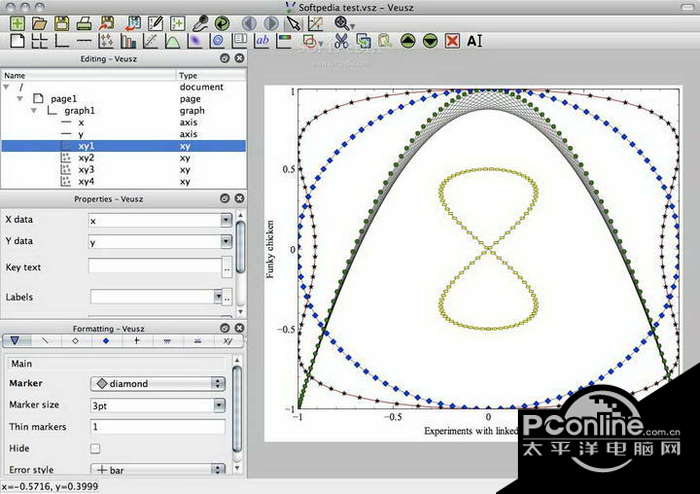This screenshot has width=700, height=494.
Task: Toggle the Hide checkbox
Action: point(95,449)
